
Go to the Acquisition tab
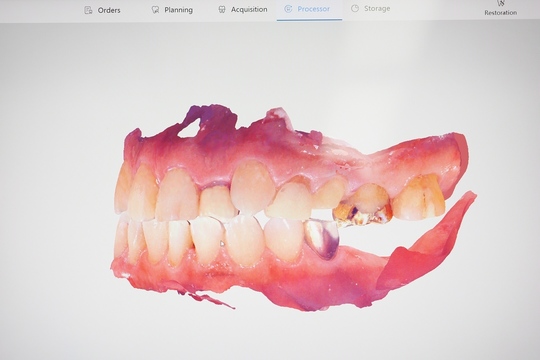pos(249,9)
